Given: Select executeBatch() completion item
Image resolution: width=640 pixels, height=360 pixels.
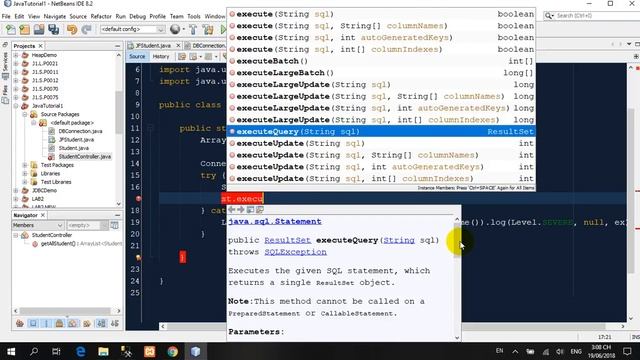Looking at the screenshot, I should pos(381,61).
